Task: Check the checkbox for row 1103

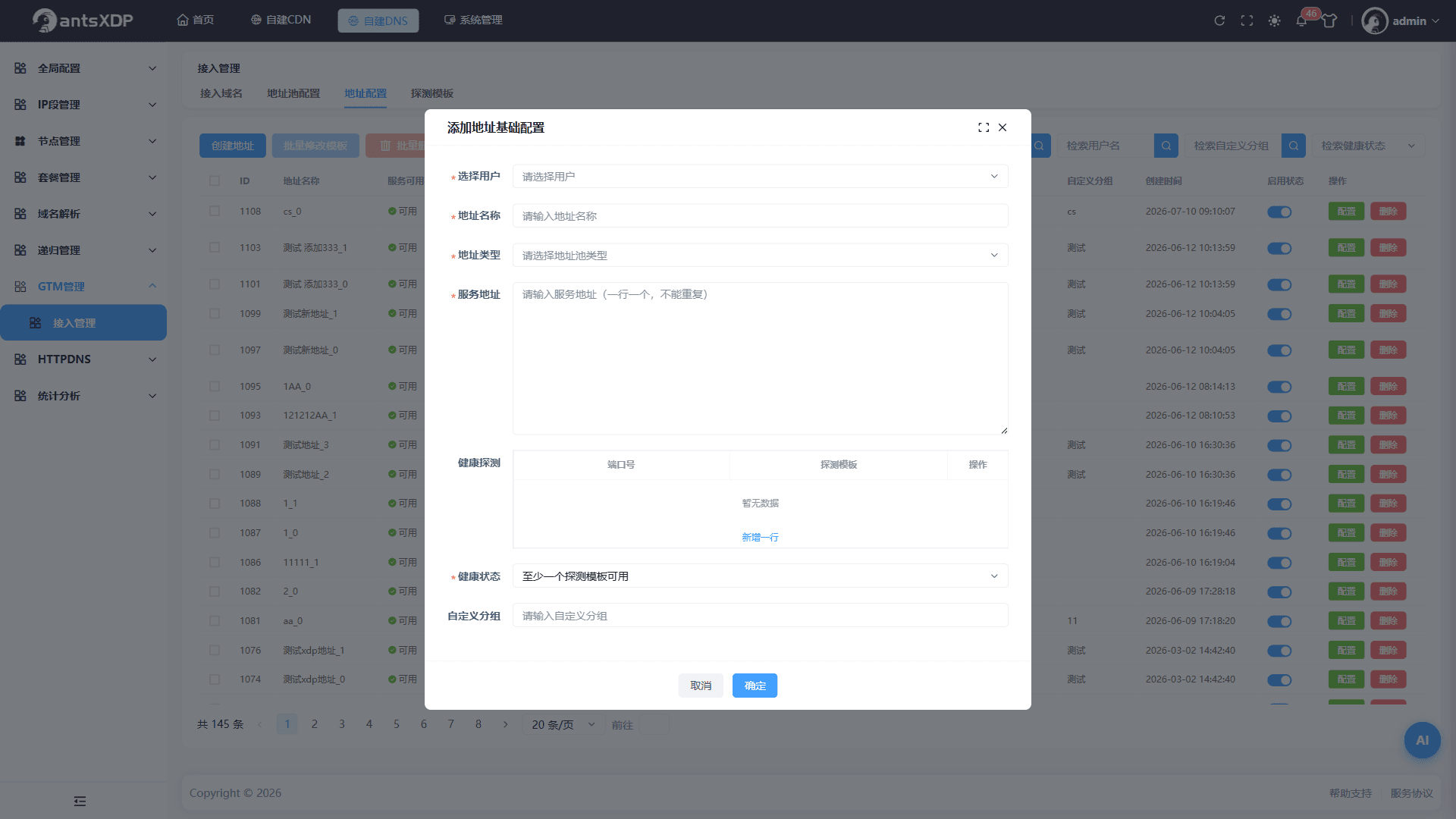Action: pos(215,247)
